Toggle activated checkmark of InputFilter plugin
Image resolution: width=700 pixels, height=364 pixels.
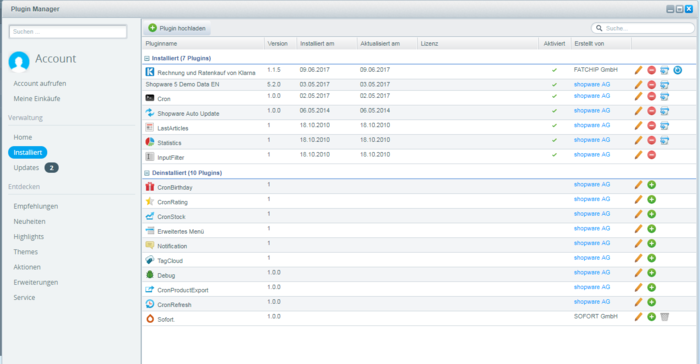click(554, 155)
